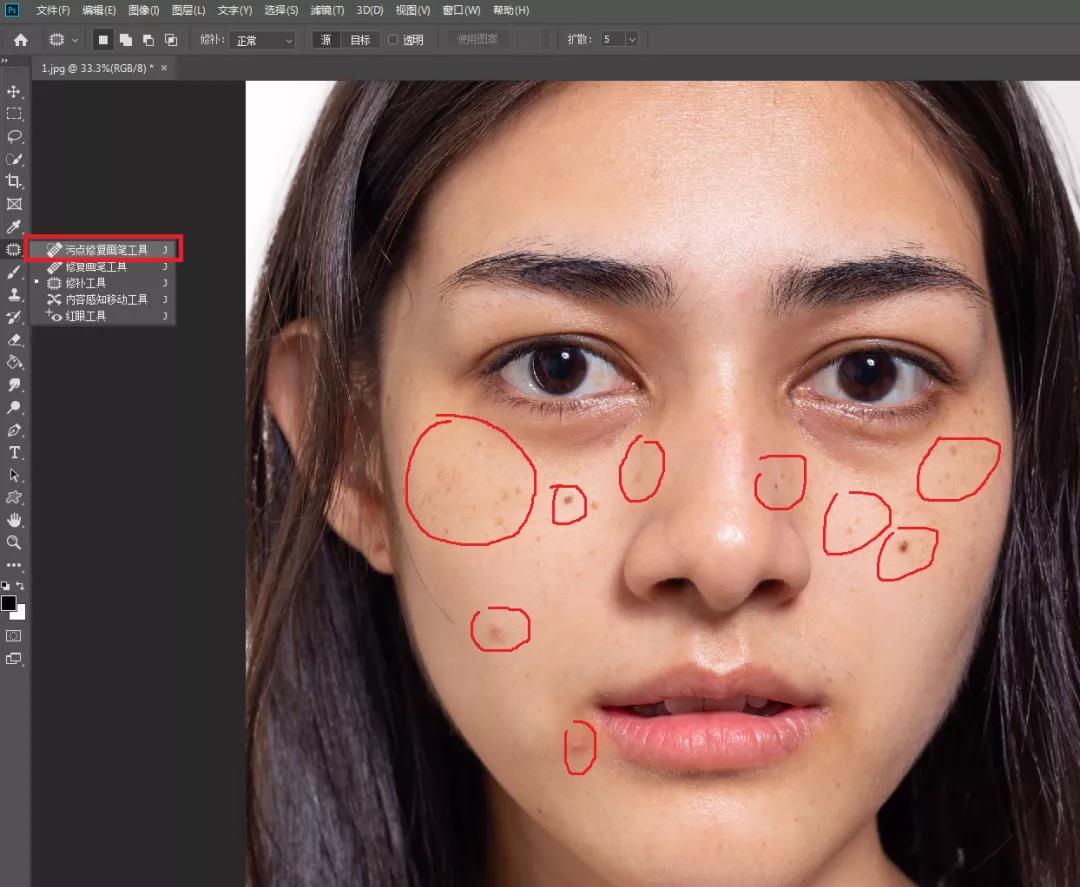Open the Patch tool preset picker dropdown
Image resolution: width=1080 pixels, height=887 pixels.
(75, 40)
